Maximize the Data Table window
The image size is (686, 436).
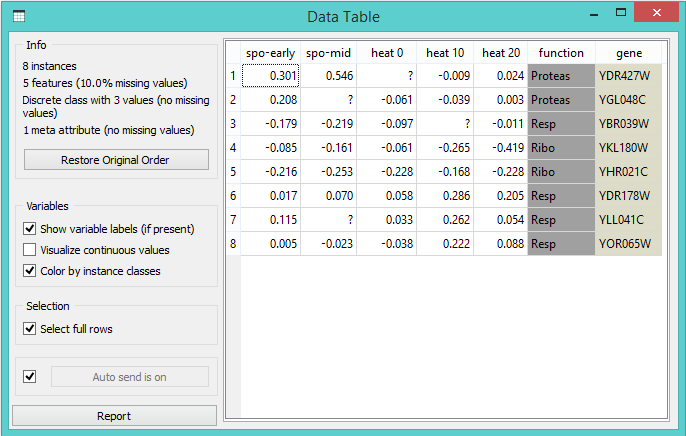pos(620,14)
